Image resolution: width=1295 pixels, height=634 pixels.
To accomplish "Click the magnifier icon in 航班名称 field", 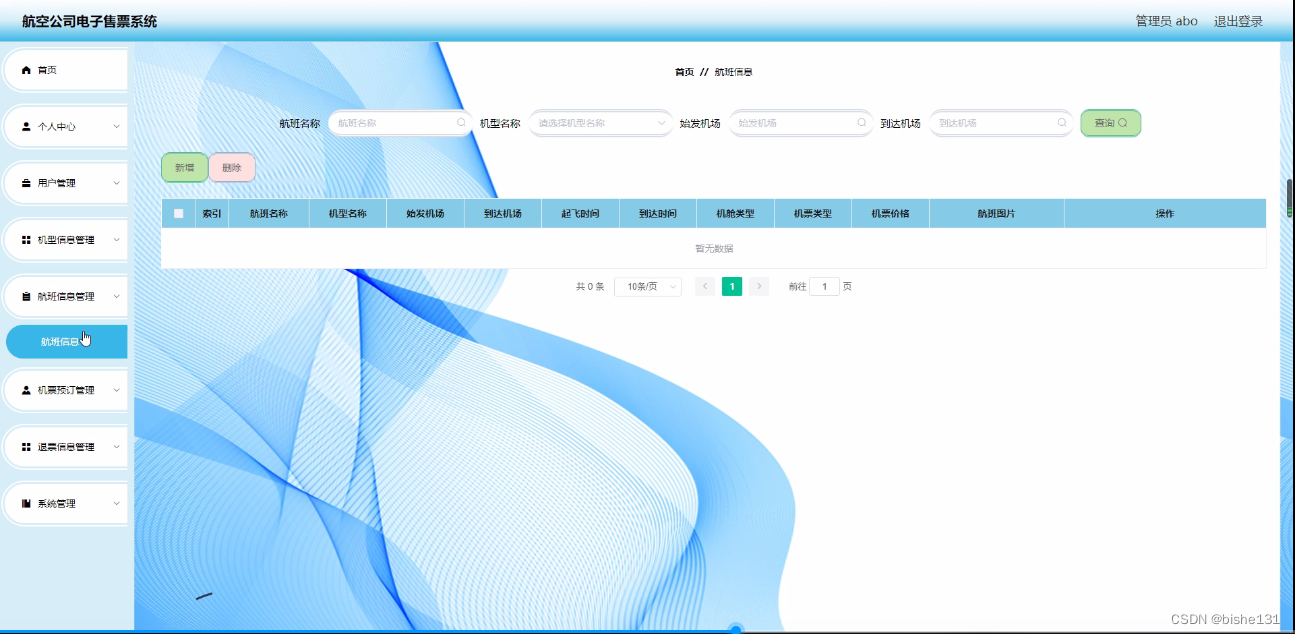I will coord(461,122).
